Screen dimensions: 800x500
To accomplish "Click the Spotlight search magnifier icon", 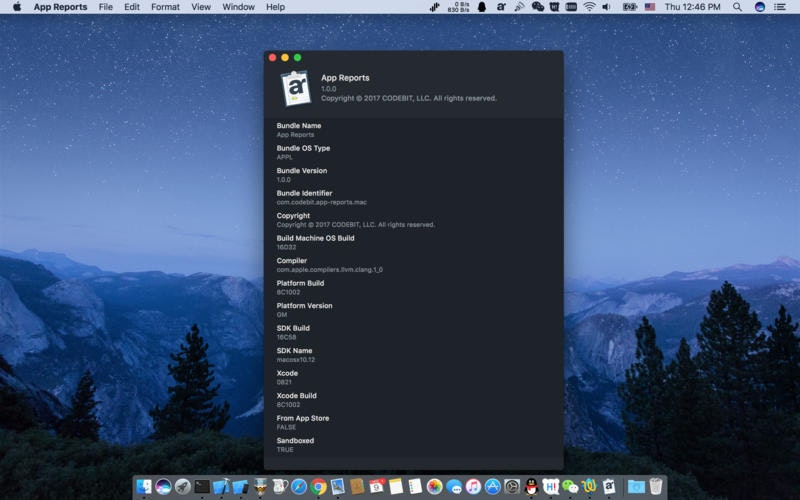I will click(737, 7).
